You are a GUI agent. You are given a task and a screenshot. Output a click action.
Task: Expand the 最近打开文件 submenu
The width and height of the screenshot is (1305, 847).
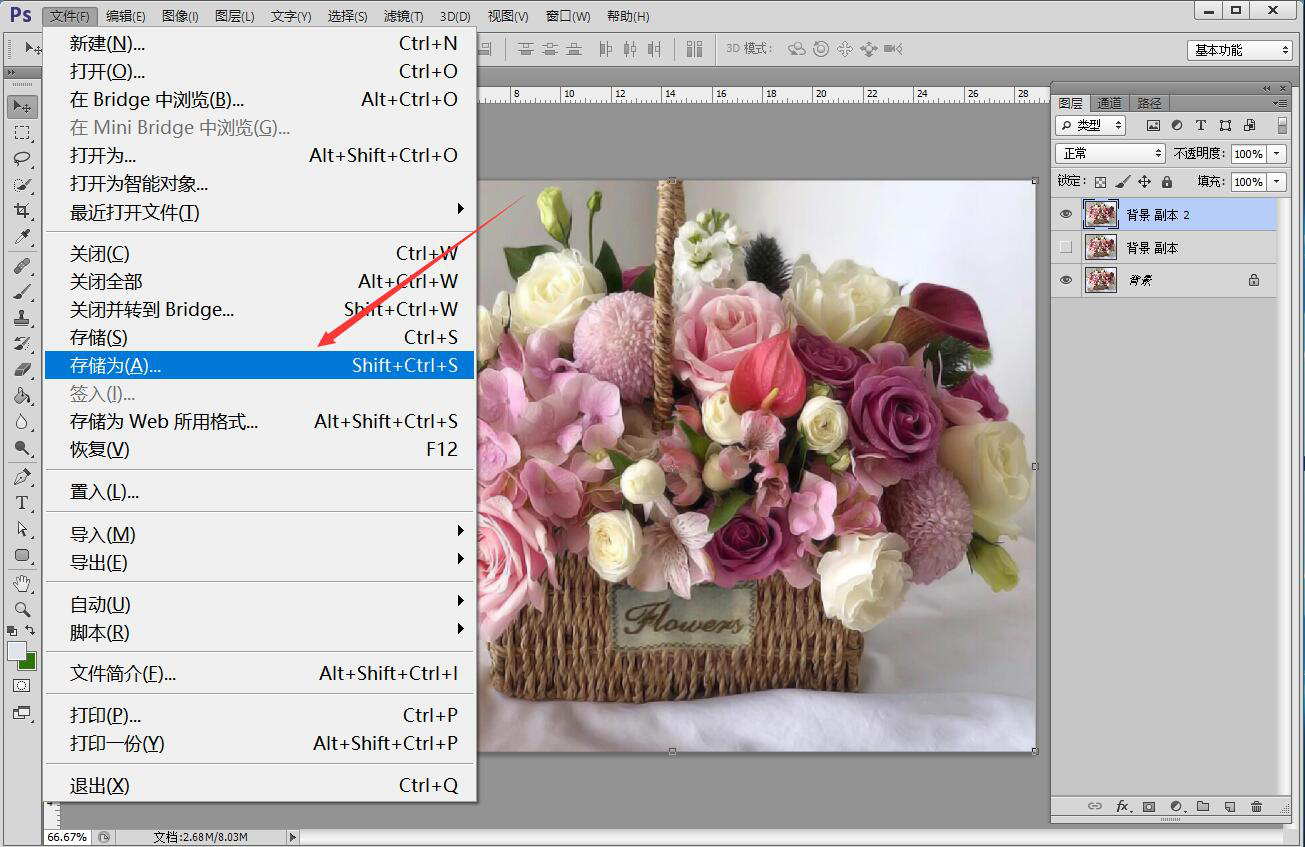click(259, 212)
